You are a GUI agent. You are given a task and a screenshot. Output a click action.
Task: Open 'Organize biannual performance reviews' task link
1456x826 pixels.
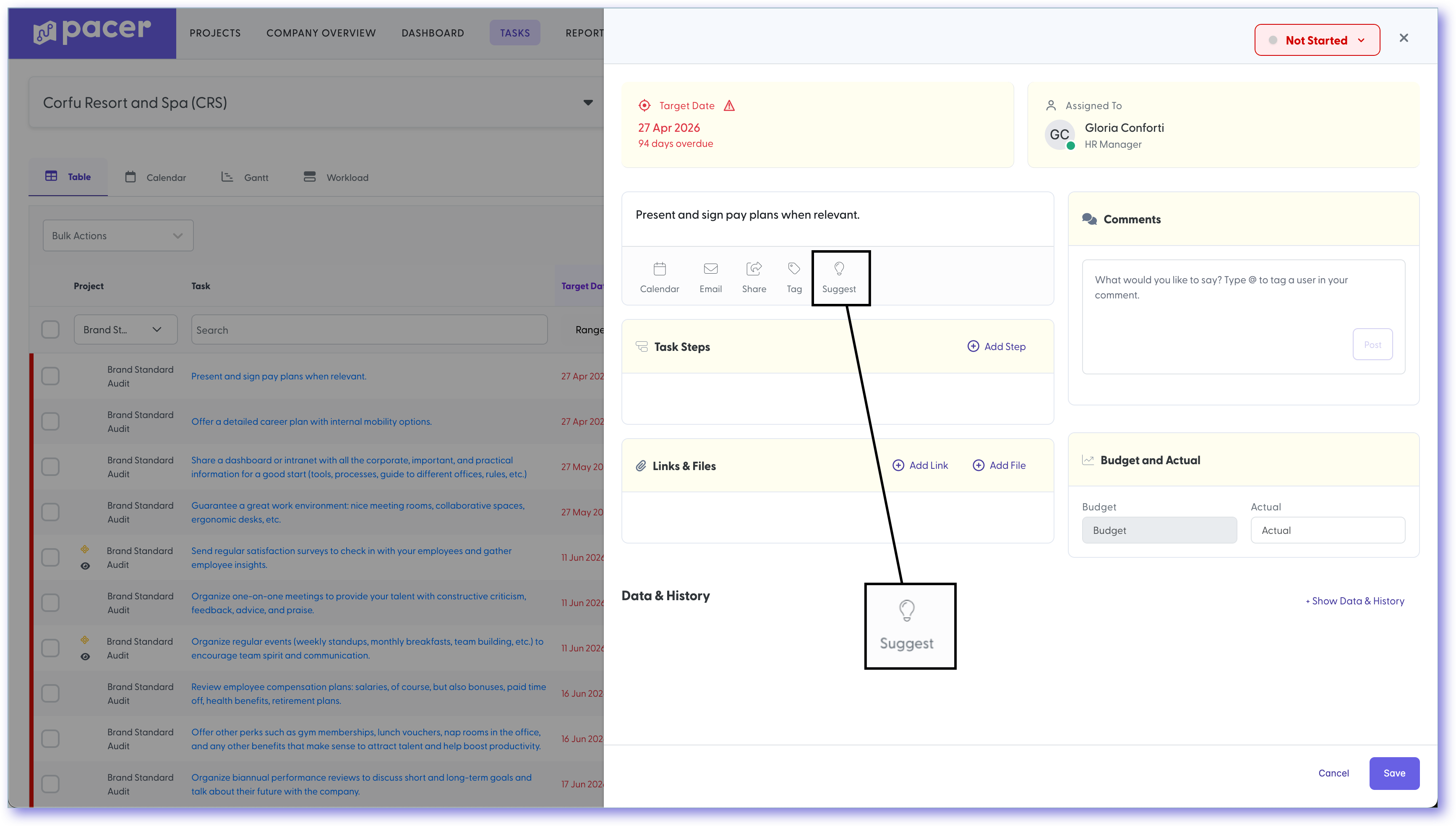[x=361, y=784]
